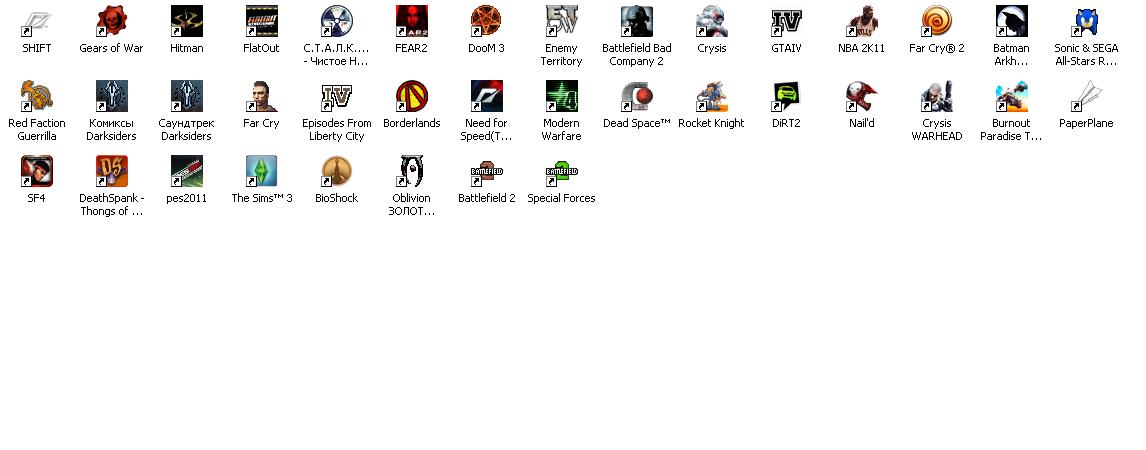
Task: Select Sonic & SEGA All-Stars icon
Action: point(1086,21)
